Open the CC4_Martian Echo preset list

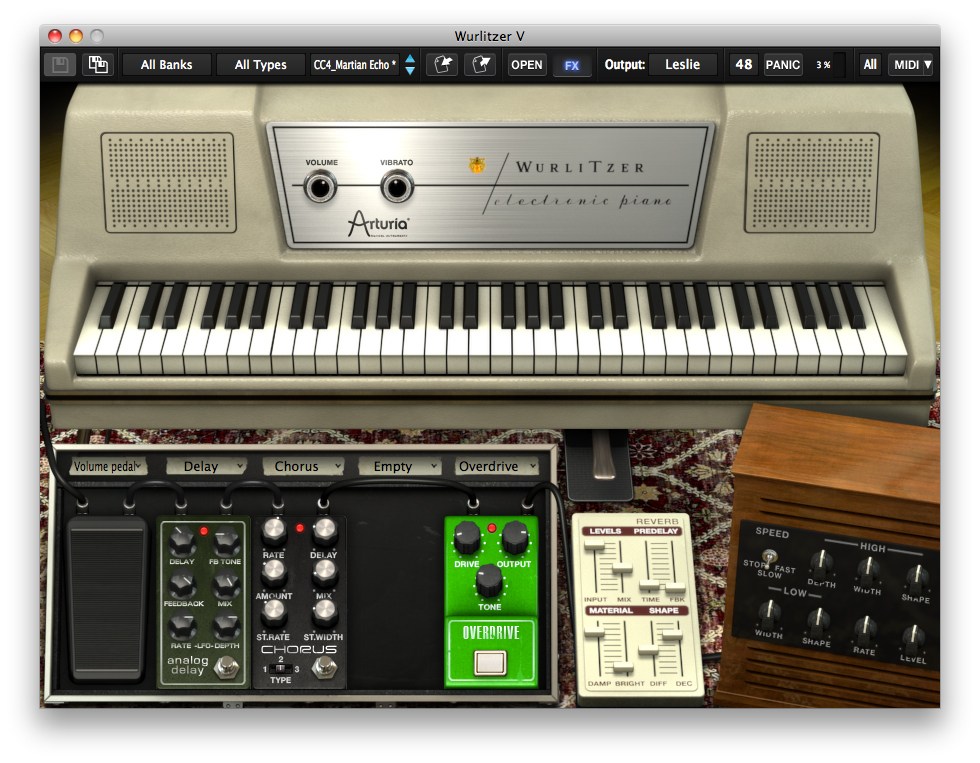pyautogui.click(x=354, y=64)
